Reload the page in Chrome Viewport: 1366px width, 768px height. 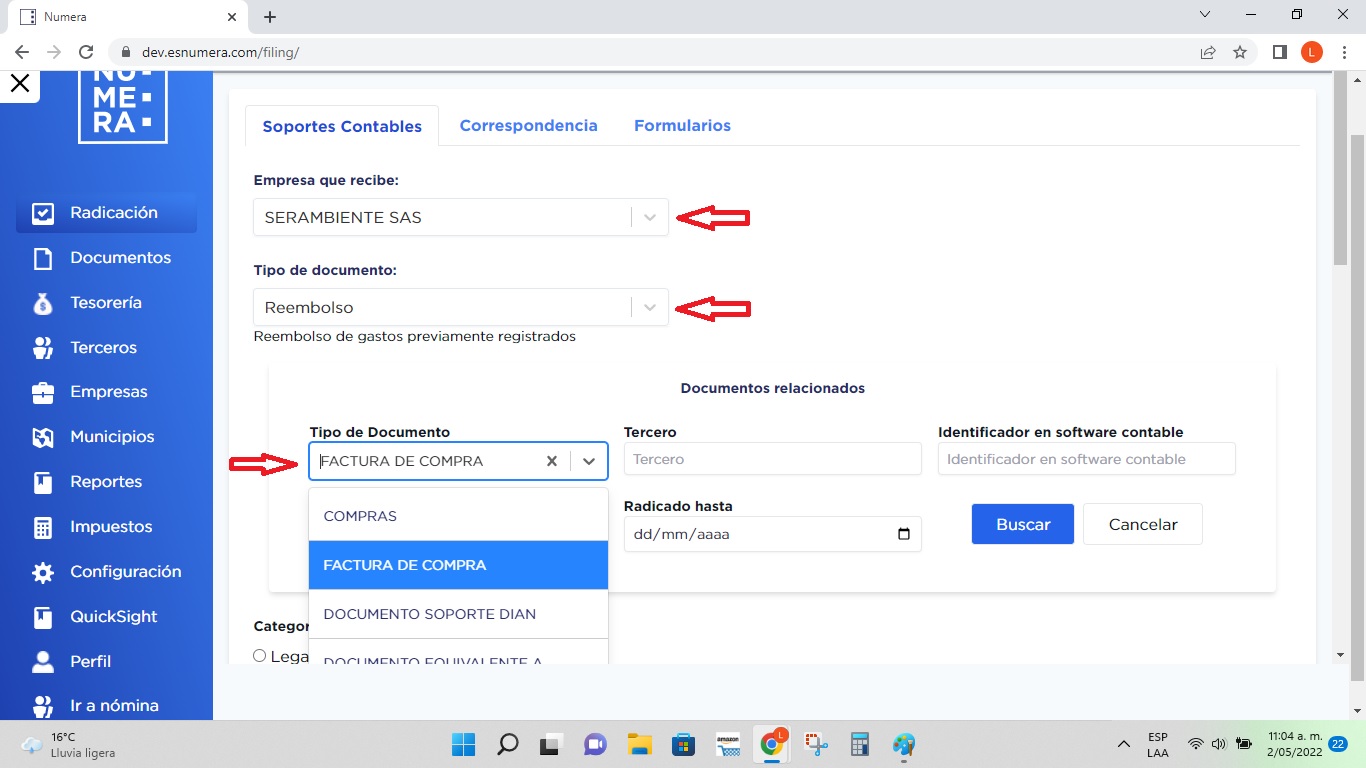tap(86, 52)
